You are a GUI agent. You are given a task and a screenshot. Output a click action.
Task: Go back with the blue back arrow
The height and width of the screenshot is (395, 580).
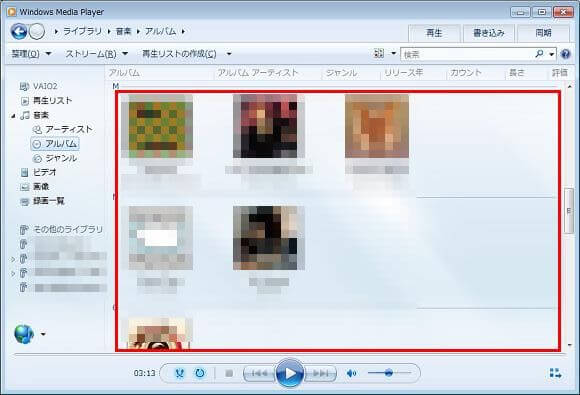click(x=19, y=31)
